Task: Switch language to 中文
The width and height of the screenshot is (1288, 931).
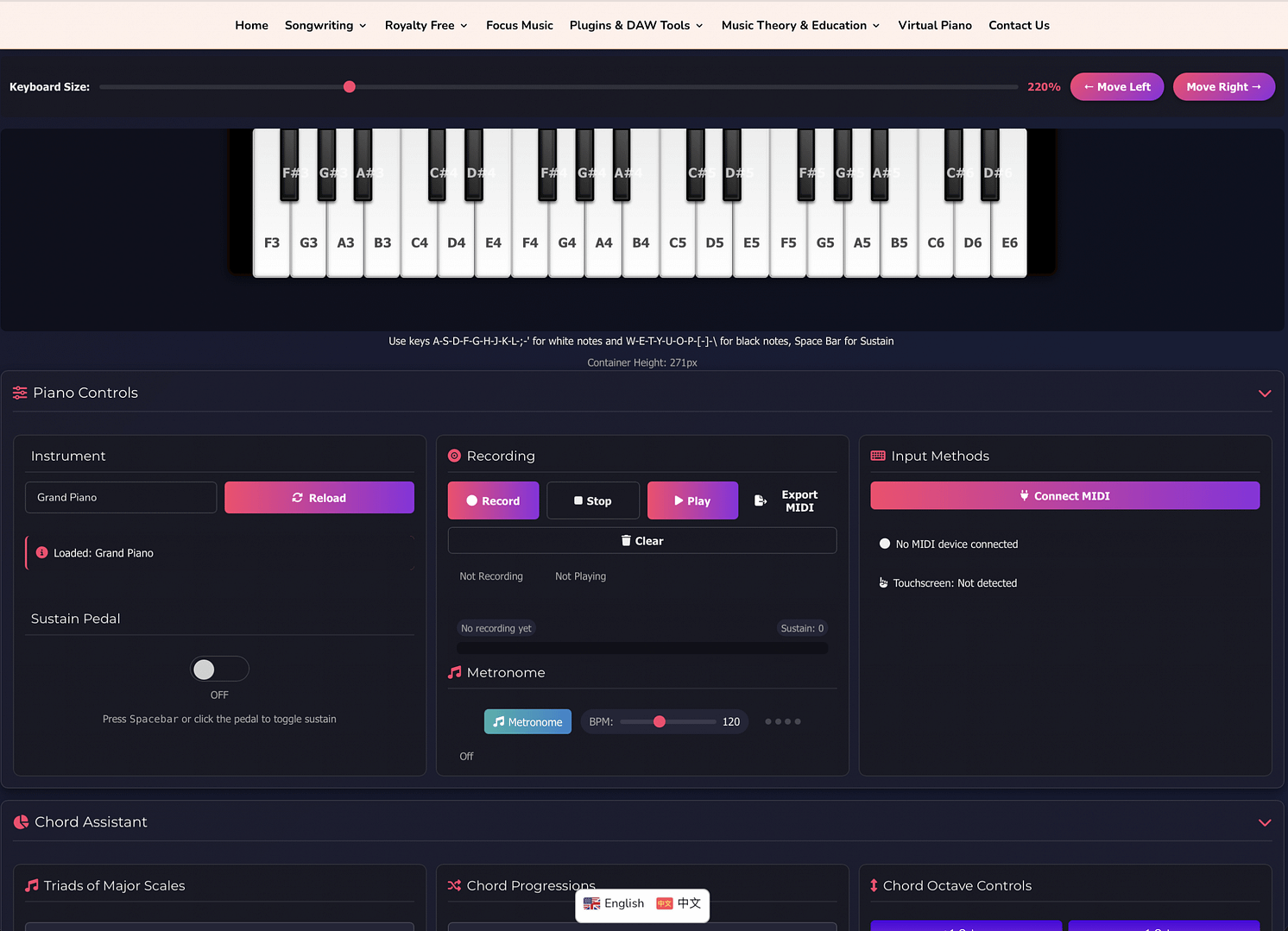Action: (679, 903)
